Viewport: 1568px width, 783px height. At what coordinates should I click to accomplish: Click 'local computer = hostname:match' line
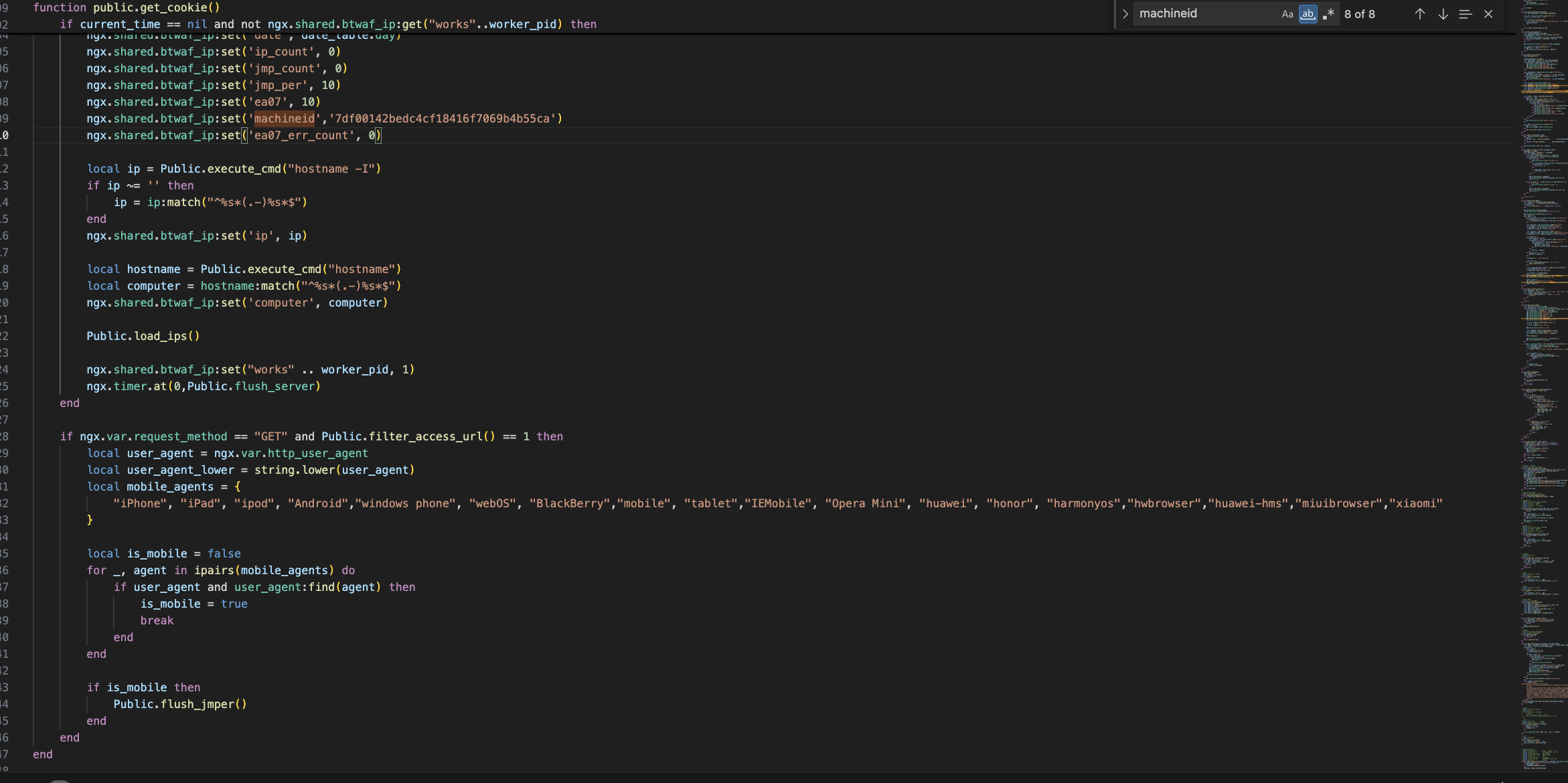click(244, 286)
